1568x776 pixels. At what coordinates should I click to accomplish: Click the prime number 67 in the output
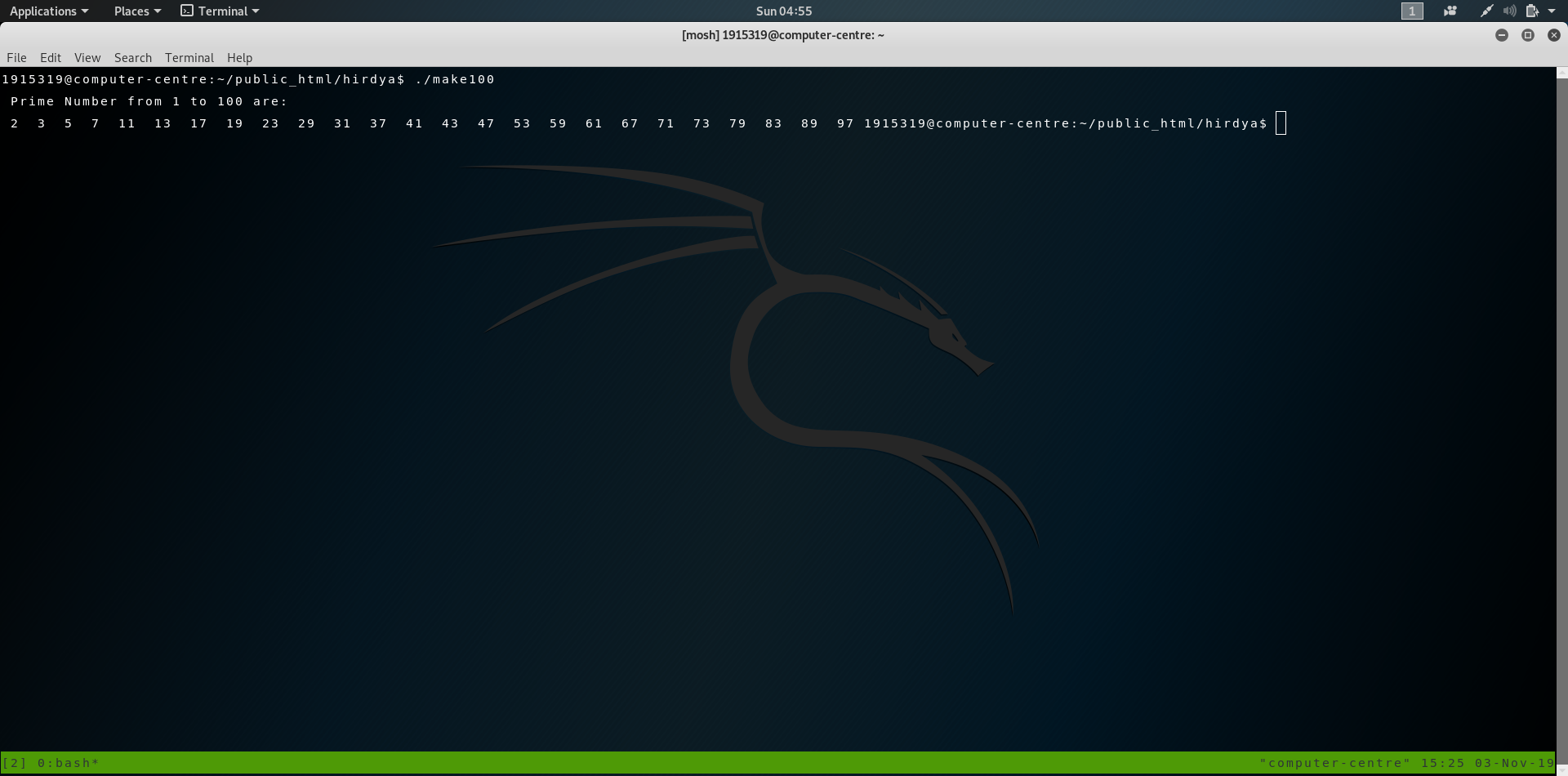[x=630, y=123]
